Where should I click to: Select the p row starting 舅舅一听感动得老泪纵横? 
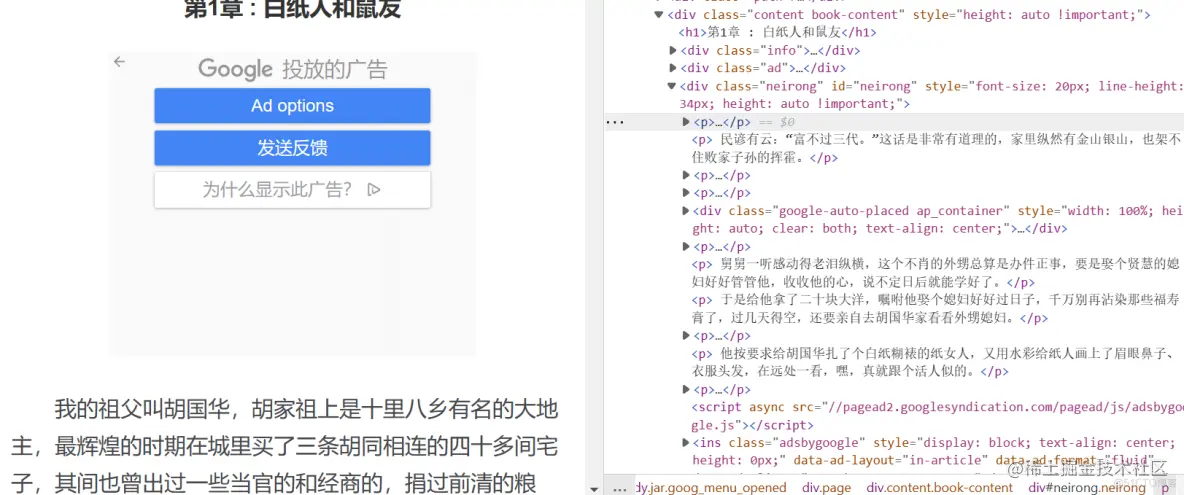tap(935, 273)
